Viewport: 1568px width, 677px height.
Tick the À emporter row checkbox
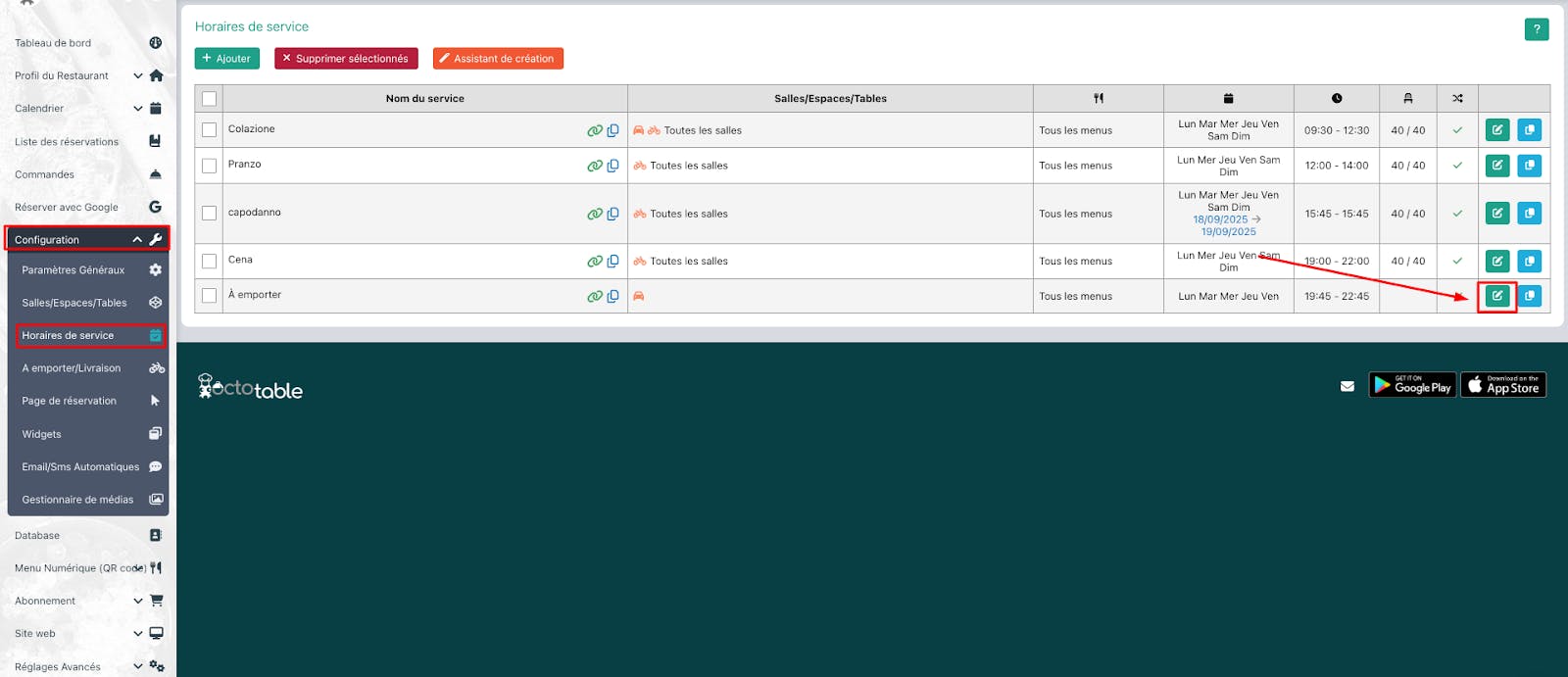pyautogui.click(x=209, y=296)
